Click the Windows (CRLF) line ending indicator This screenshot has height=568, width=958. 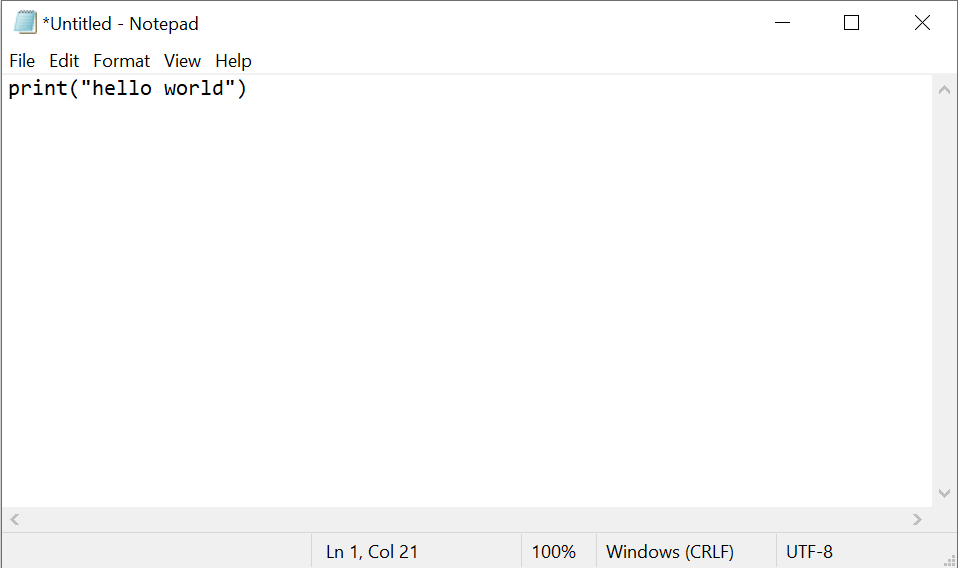(x=669, y=552)
